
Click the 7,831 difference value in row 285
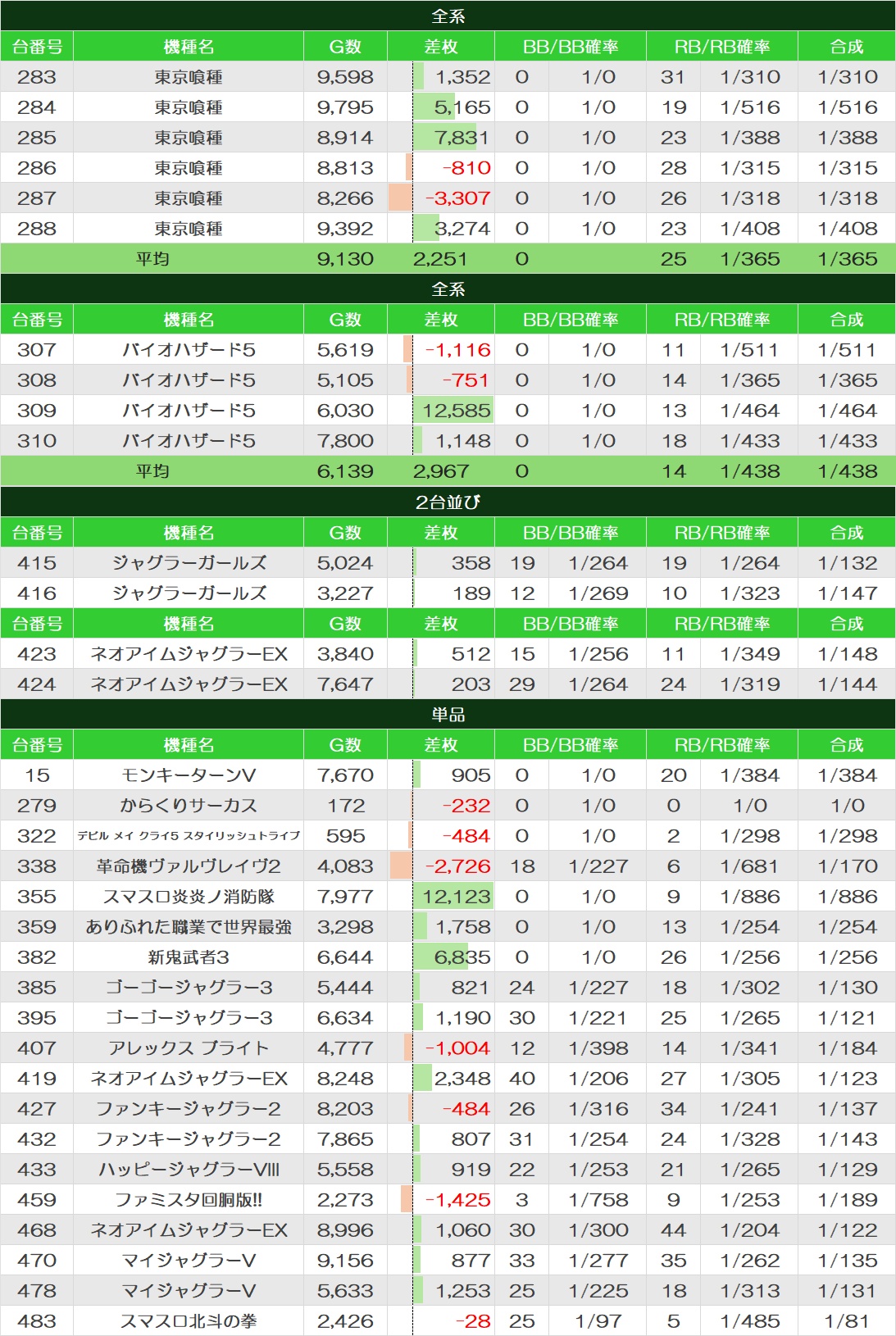pyautogui.click(x=462, y=138)
